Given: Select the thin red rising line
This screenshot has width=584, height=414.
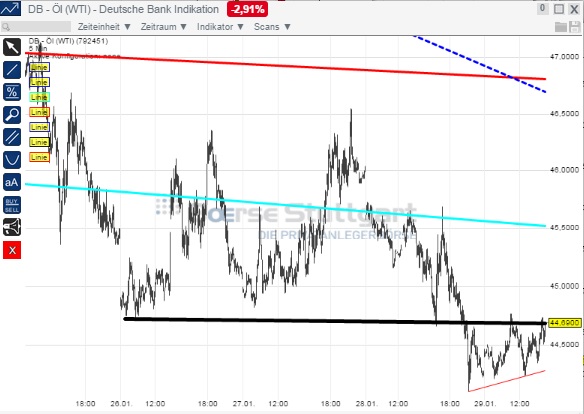Looking at the screenshot, I should pyautogui.click(x=507, y=381).
